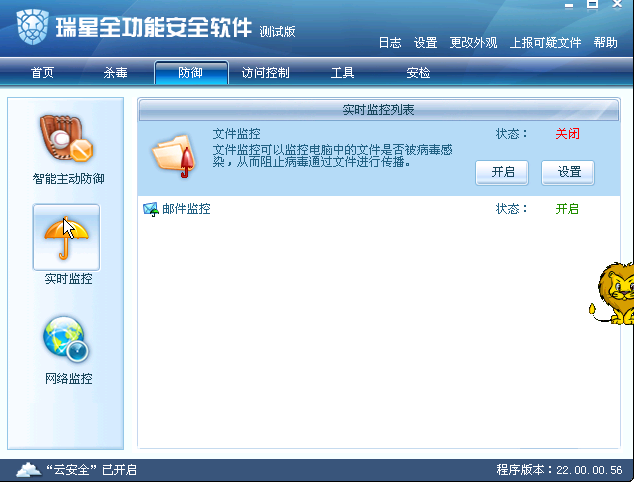
Task: Click 开启 button for 文件监控
Action: 502,173
